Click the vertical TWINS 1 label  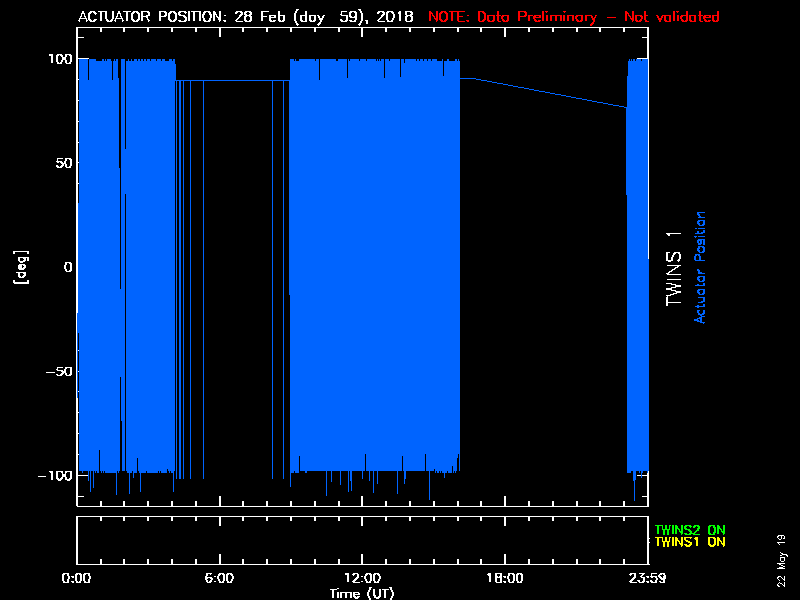(674, 267)
